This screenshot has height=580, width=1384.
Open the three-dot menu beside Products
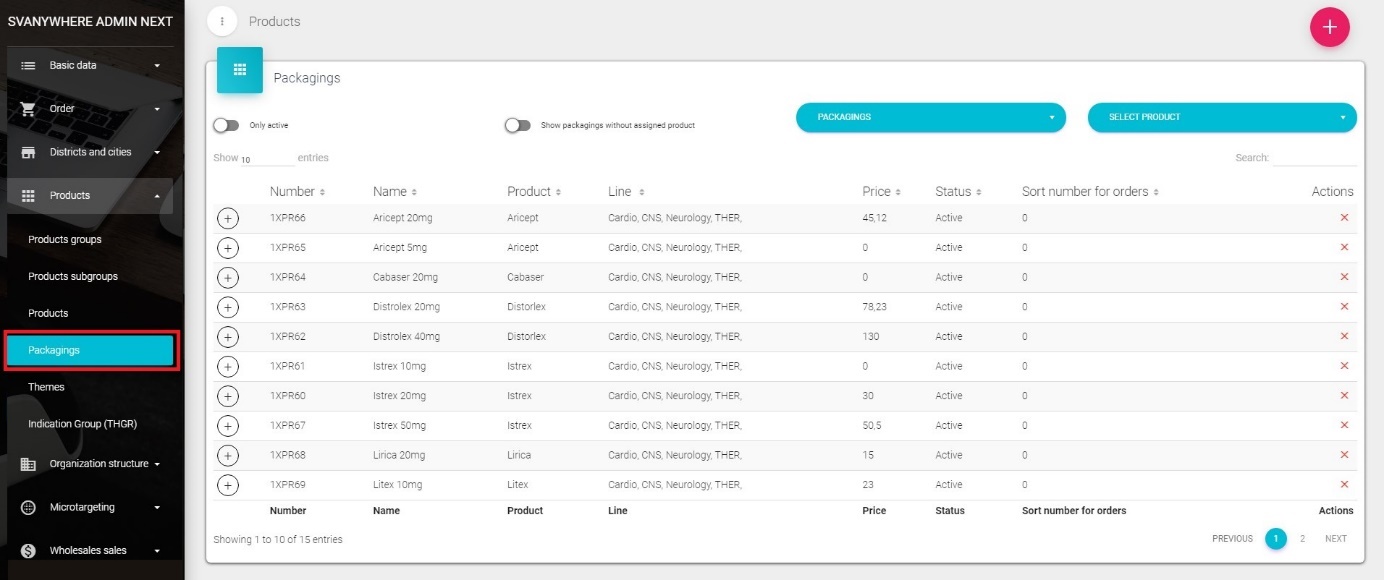click(x=222, y=21)
